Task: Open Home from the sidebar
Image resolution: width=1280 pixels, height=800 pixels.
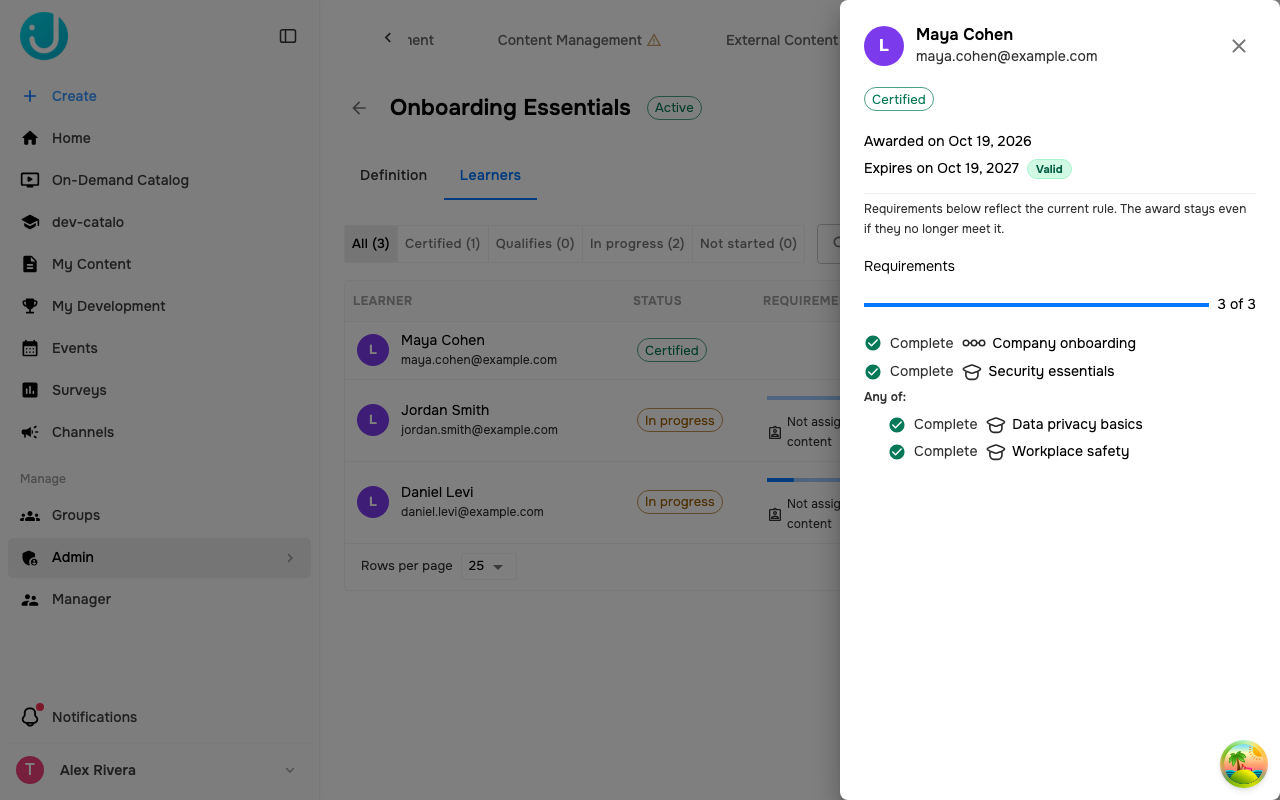Action: tap(159, 138)
